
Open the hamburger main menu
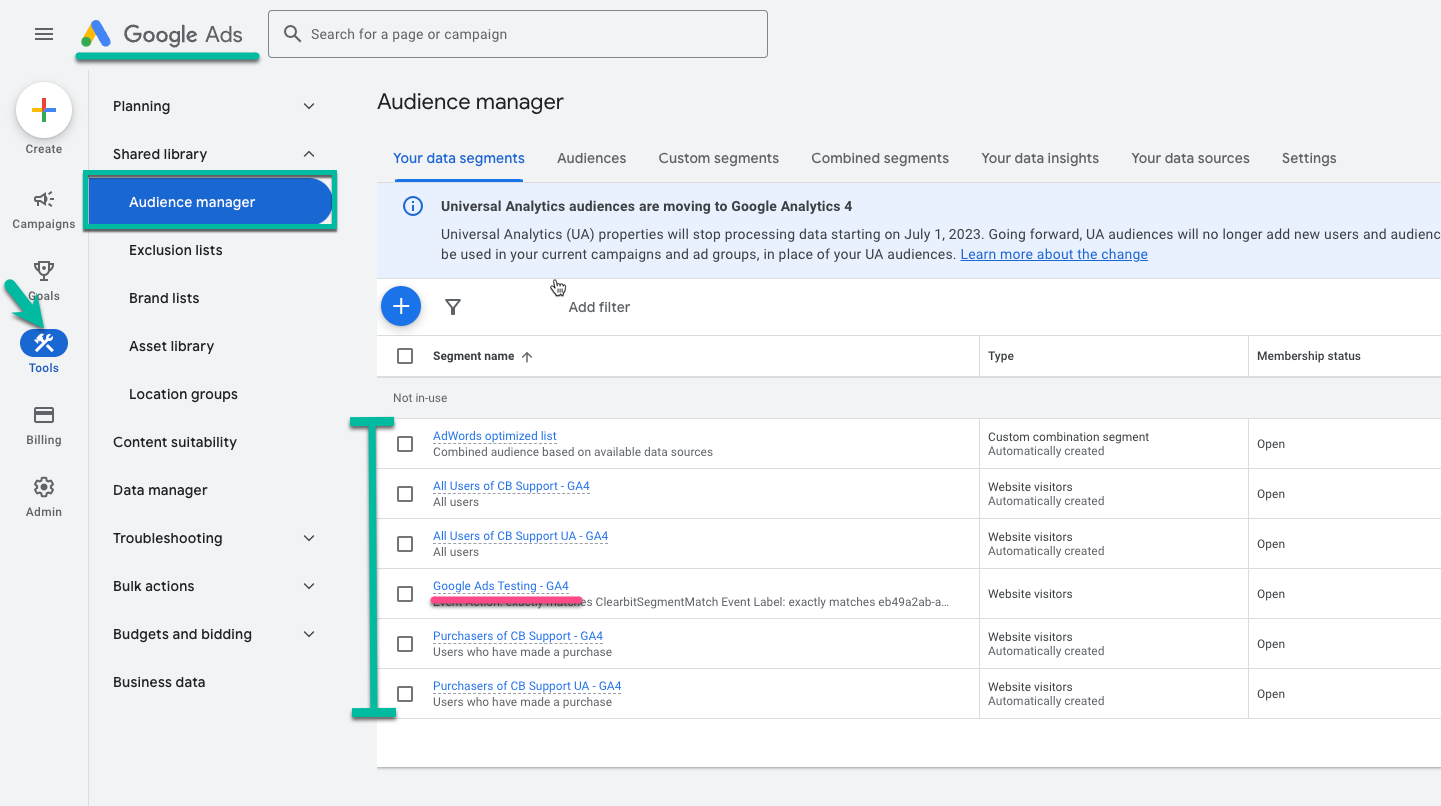(x=44, y=34)
